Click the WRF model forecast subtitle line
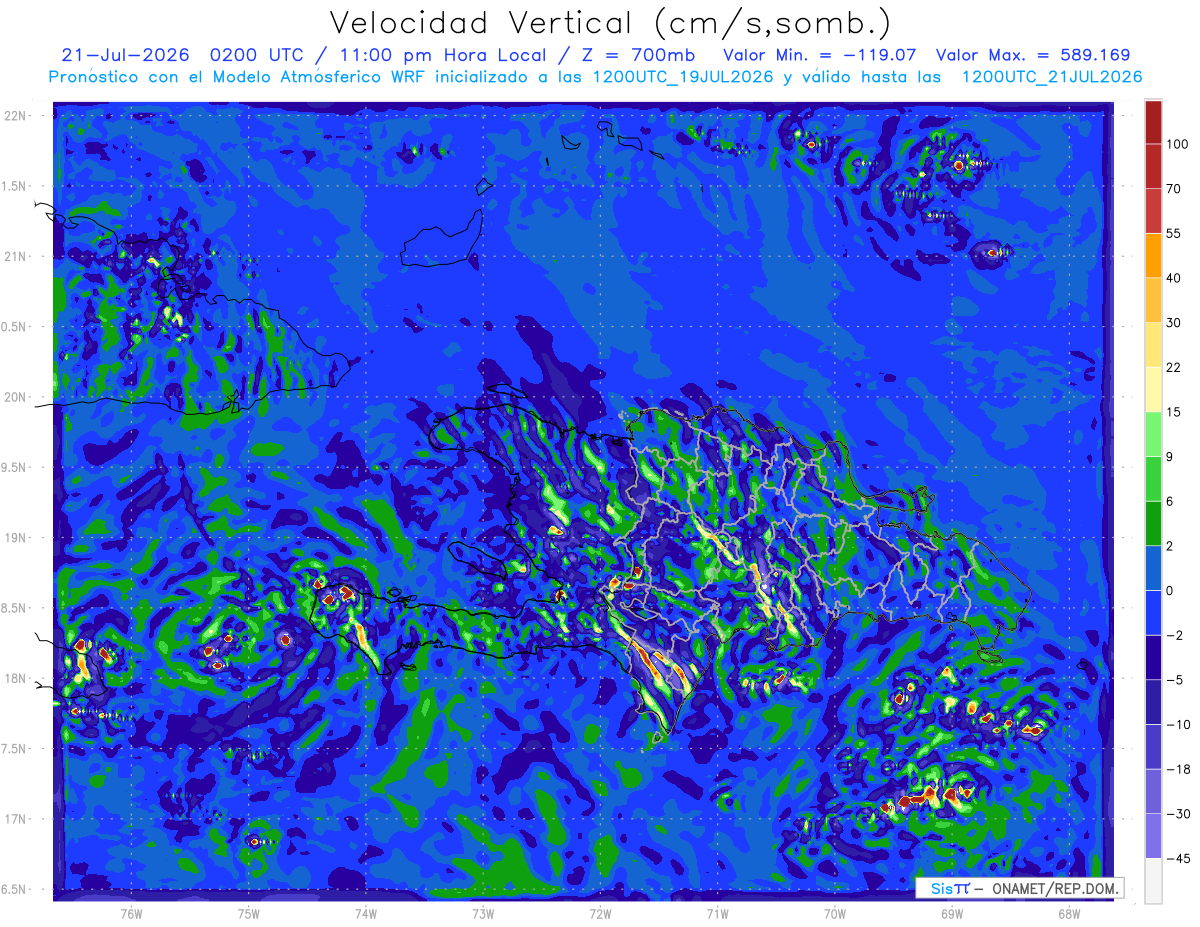 pyautogui.click(x=595, y=76)
